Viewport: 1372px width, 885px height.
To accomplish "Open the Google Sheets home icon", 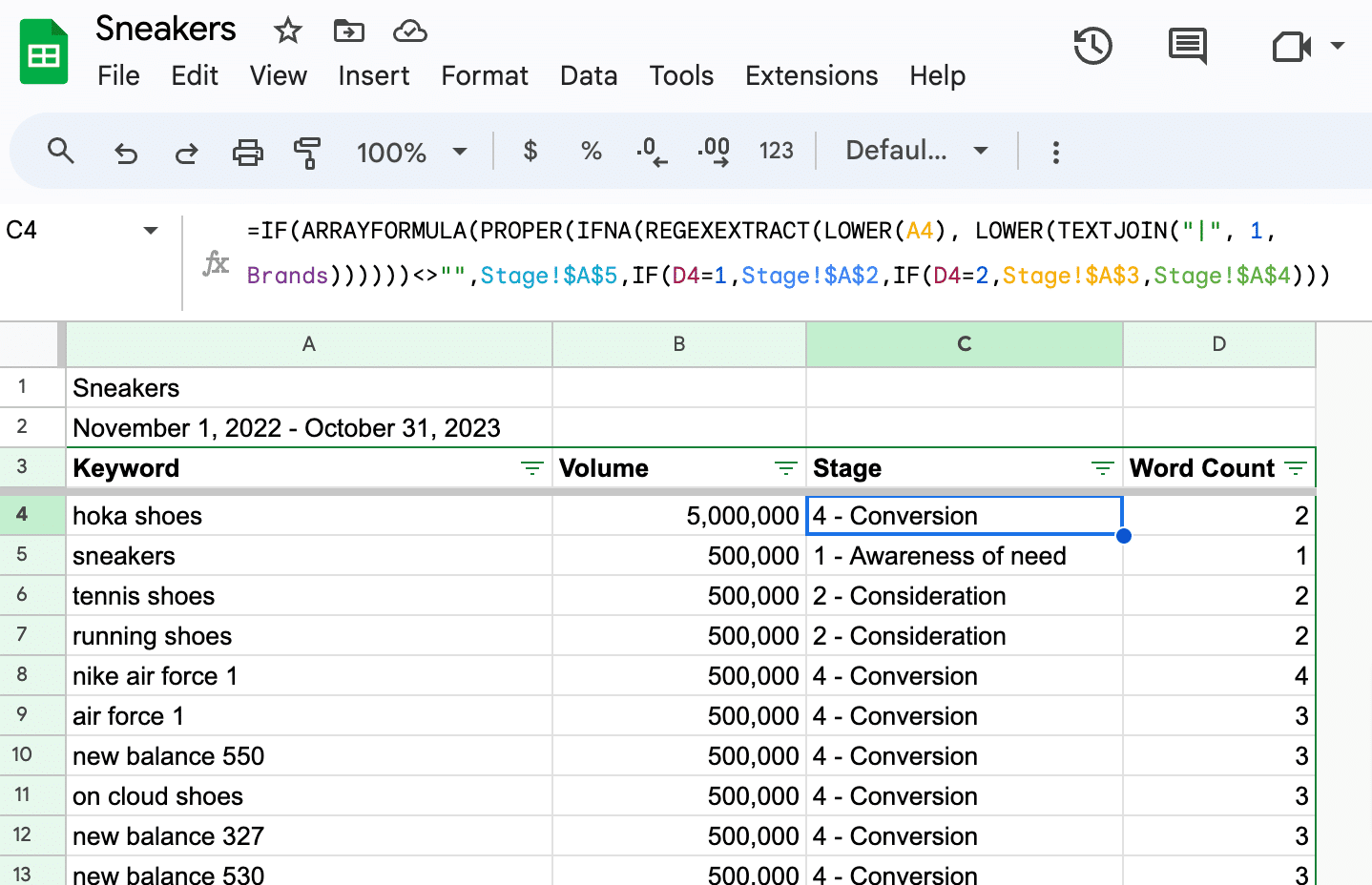I will [x=44, y=52].
